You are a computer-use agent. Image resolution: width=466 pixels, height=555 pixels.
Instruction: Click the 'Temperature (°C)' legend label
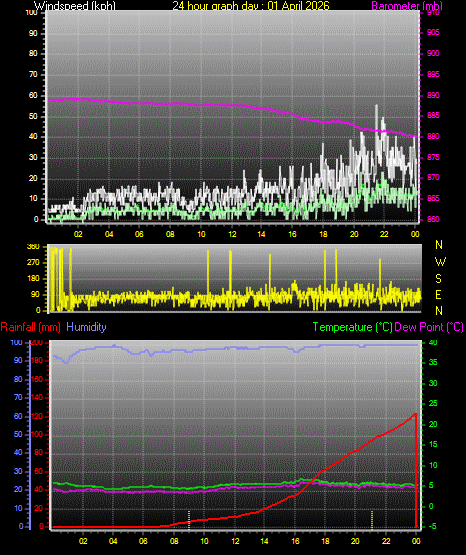[x=352, y=327]
